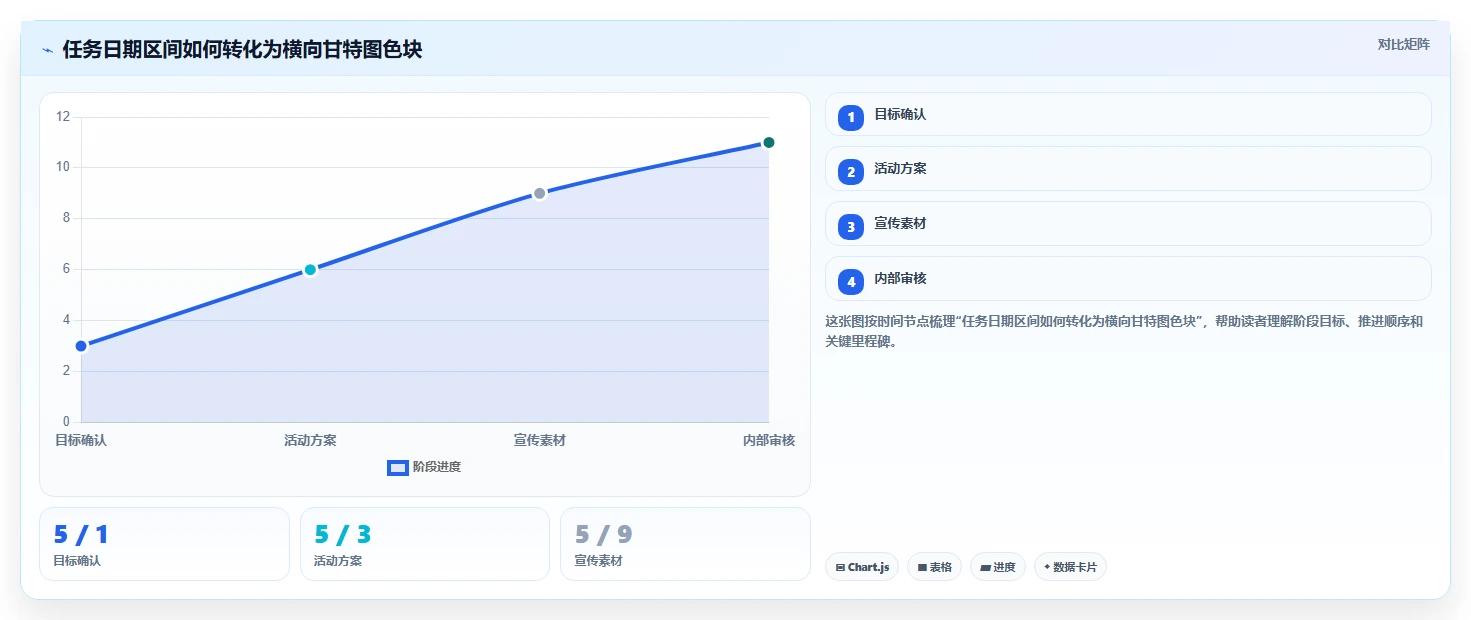
Task: Click the number 4 badge for 内部审核
Action: click(x=851, y=282)
